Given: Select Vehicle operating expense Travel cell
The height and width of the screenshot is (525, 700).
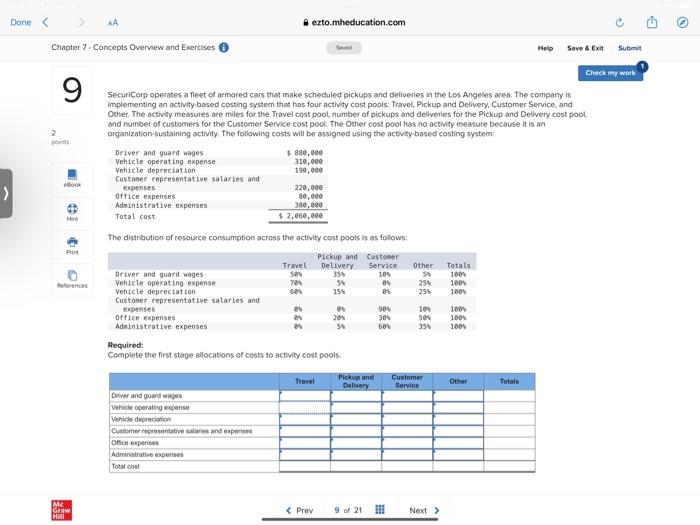Looking at the screenshot, I should coord(305,407).
